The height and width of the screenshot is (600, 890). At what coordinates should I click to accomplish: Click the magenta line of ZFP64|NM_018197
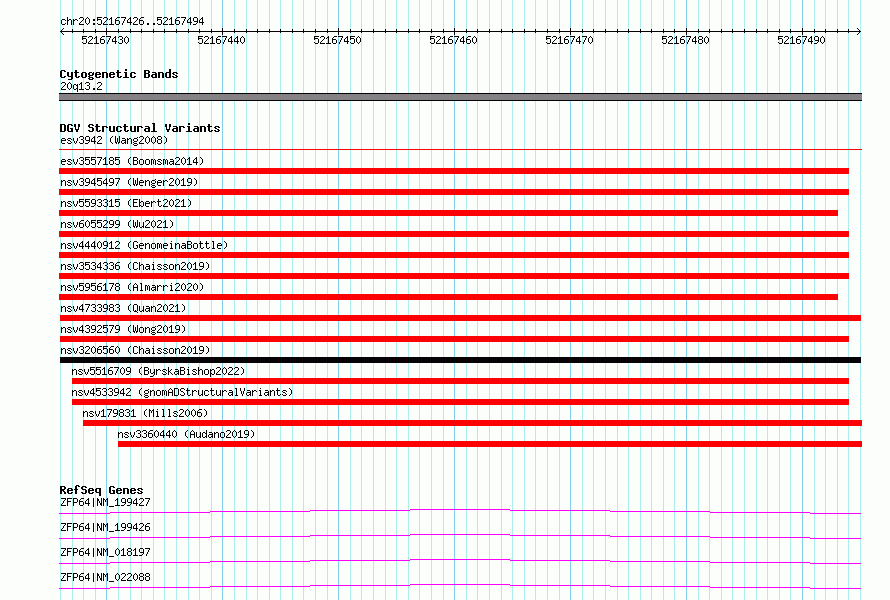point(460,561)
